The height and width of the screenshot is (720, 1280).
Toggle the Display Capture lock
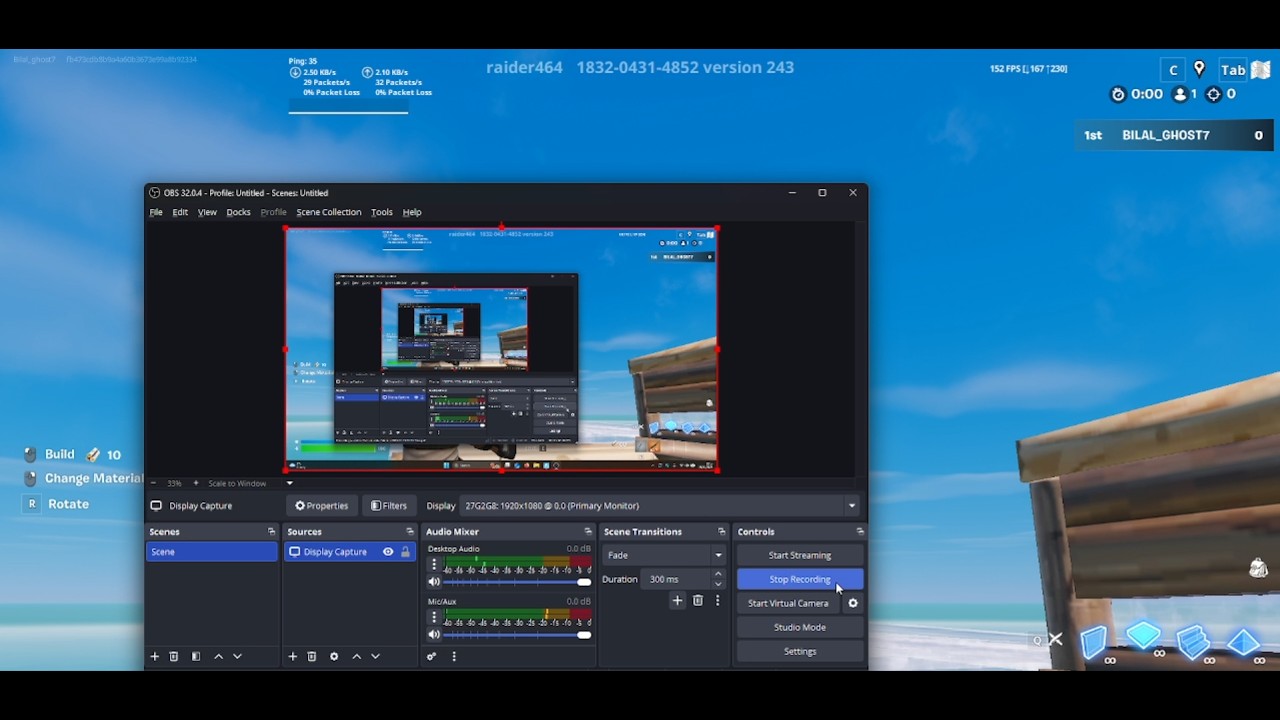[x=405, y=552]
